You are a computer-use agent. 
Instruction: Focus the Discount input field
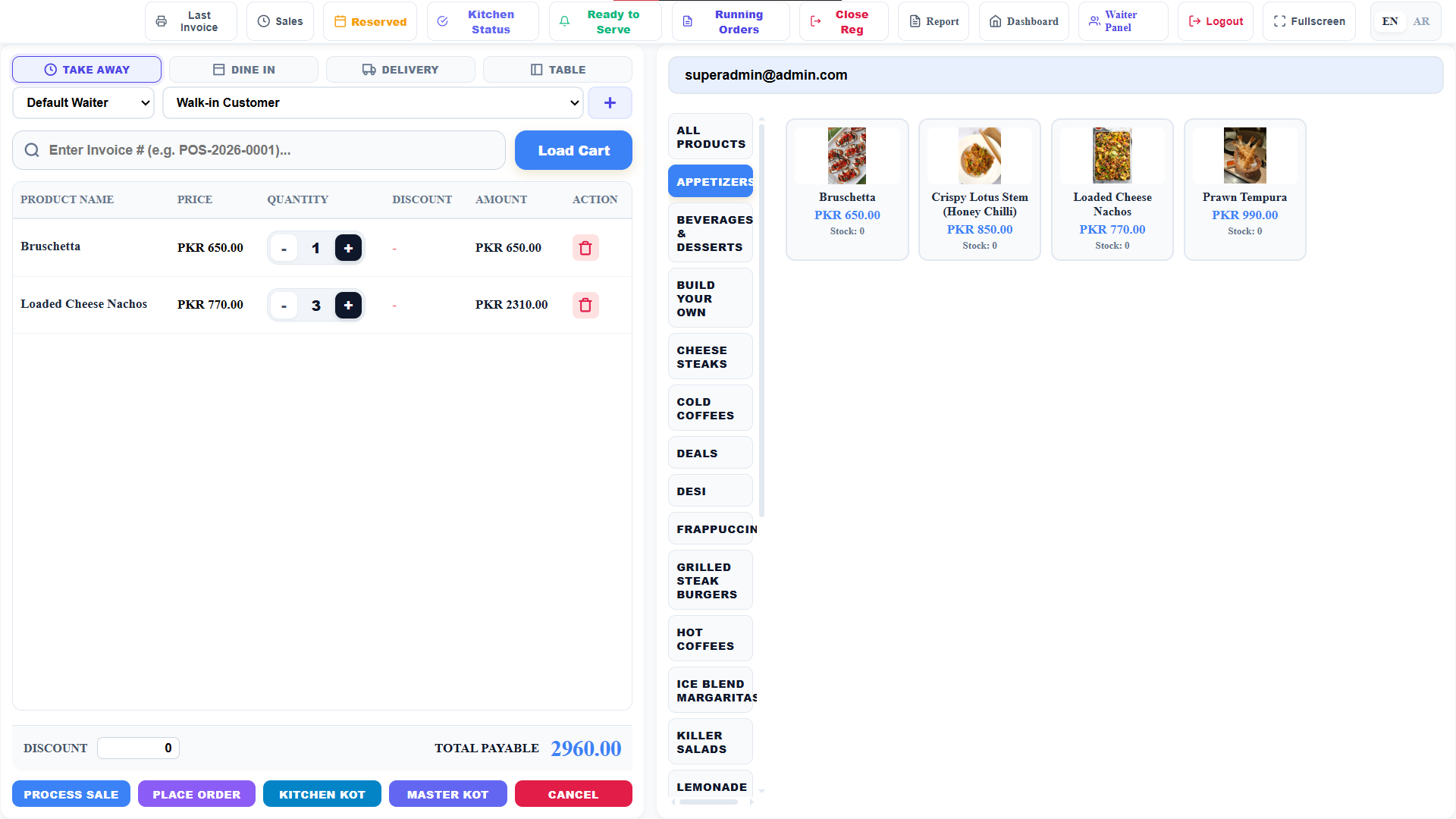[138, 748]
